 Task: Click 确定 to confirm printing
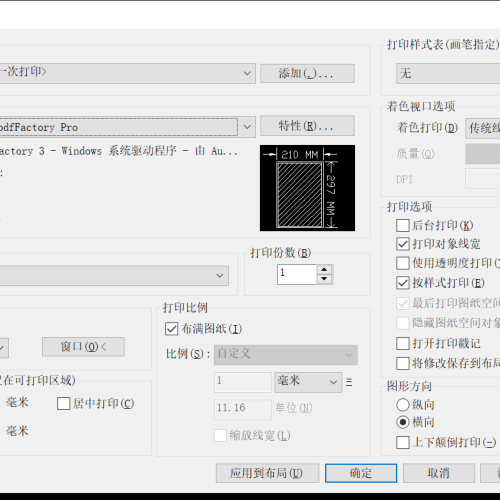point(361,473)
